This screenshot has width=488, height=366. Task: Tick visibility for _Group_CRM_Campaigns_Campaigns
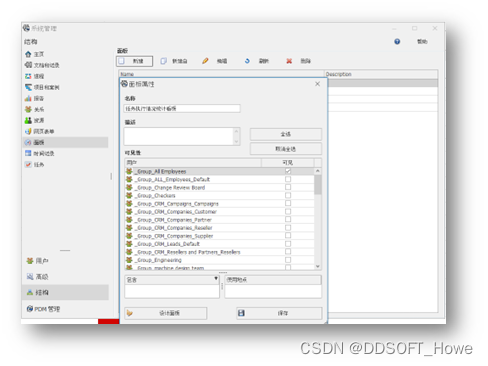click(x=288, y=203)
